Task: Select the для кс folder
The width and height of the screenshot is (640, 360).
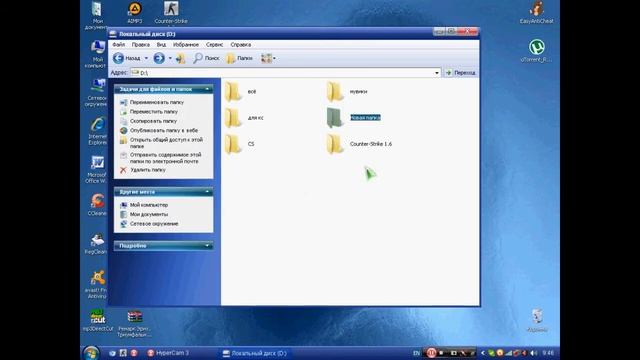Action: click(x=244, y=118)
